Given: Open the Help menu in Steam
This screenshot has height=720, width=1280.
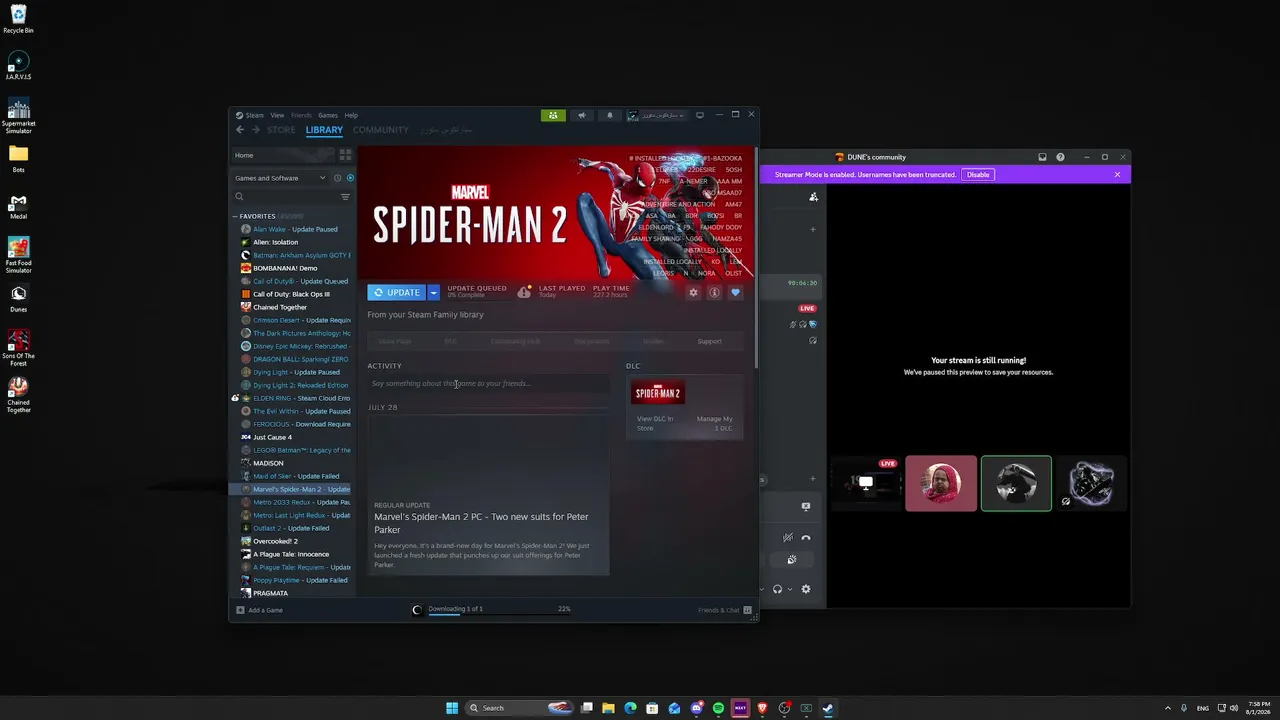Looking at the screenshot, I should click(x=351, y=115).
